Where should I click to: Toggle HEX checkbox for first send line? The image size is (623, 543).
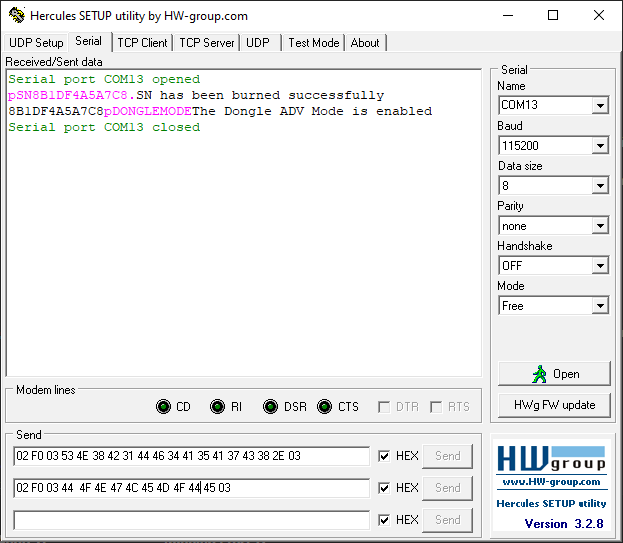pos(384,456)
